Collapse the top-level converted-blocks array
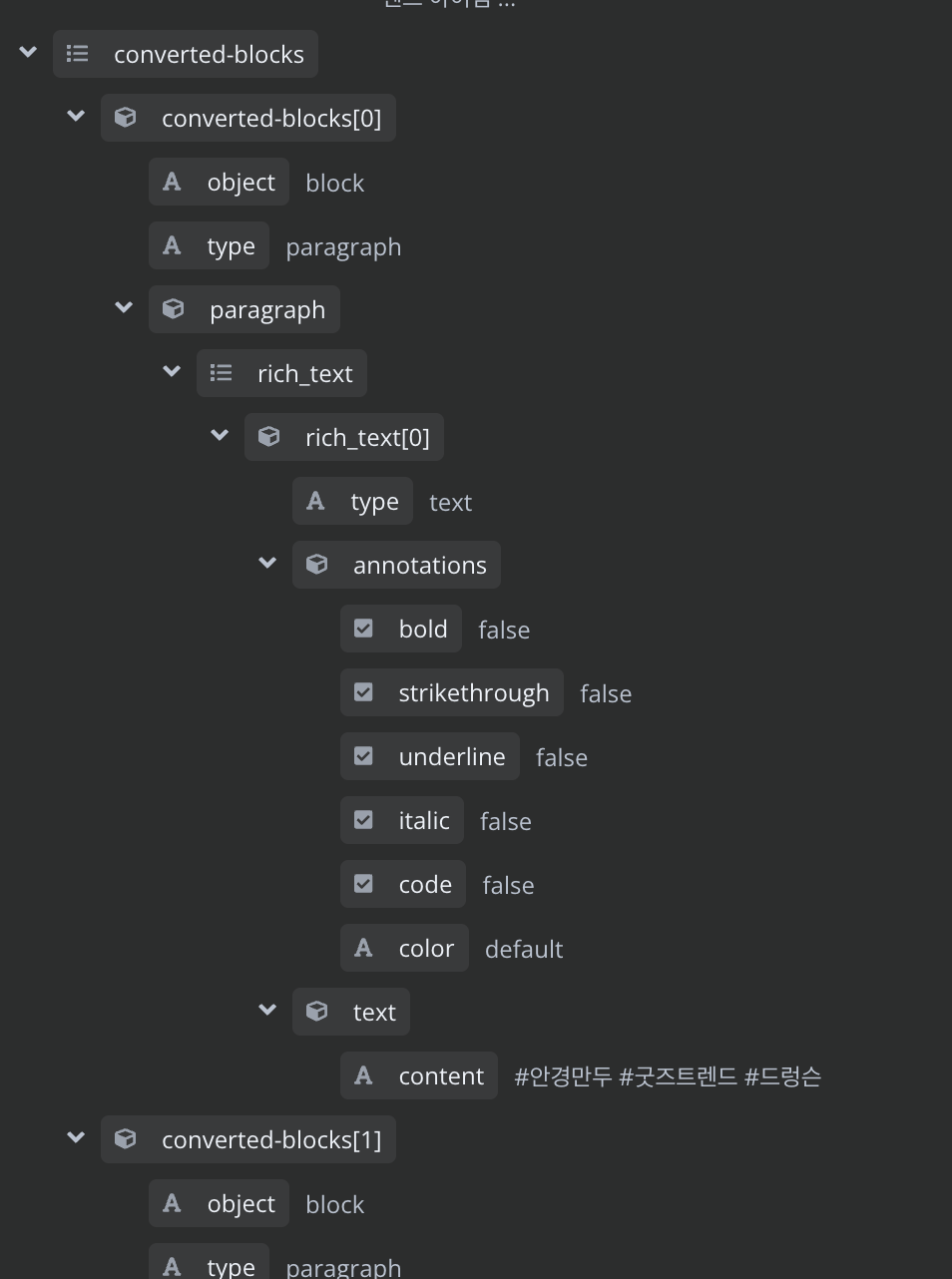This screenshot has height=1279, width=952. click(28, 52)
